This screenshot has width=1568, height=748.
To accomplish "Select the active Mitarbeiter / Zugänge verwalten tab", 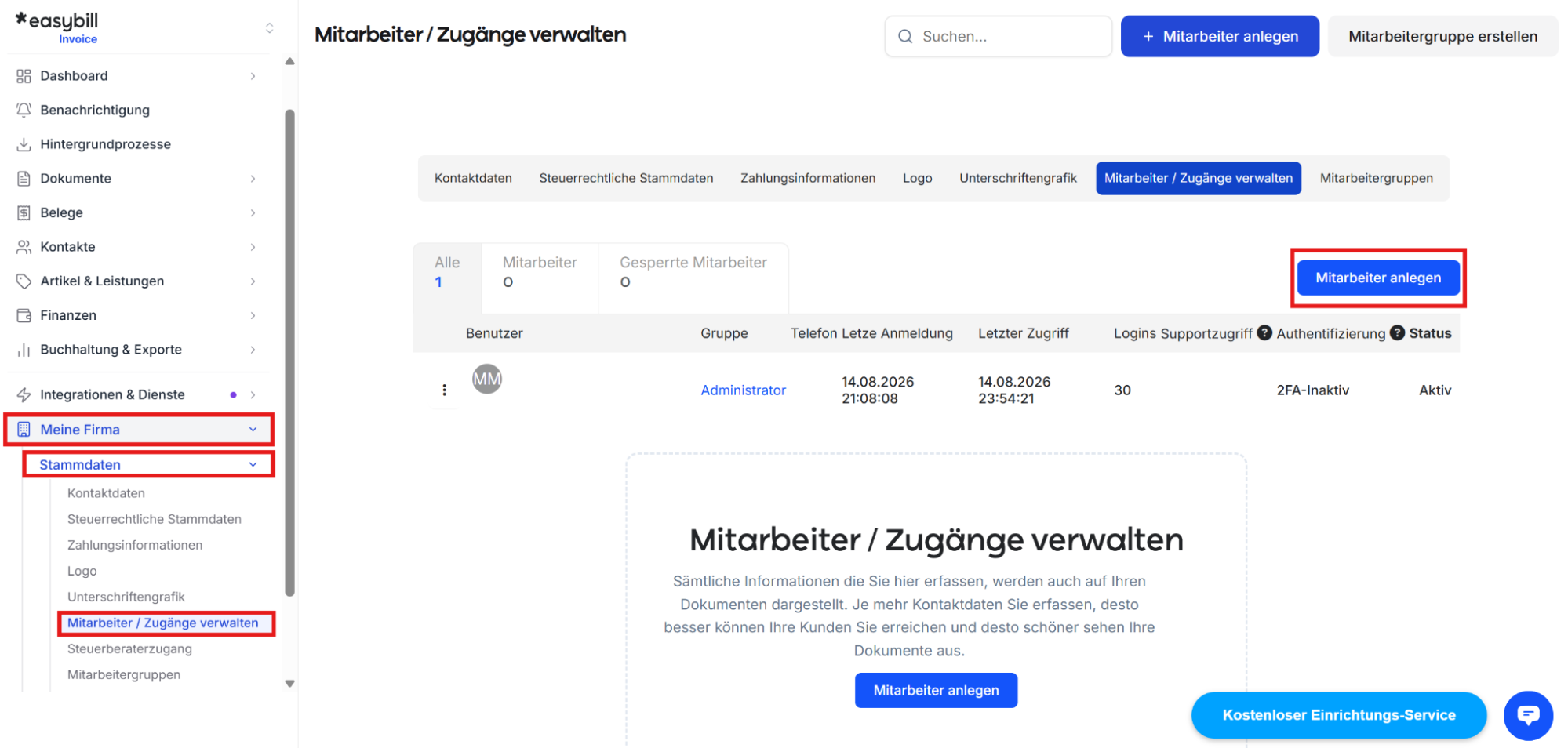I will coord(1198,178).
